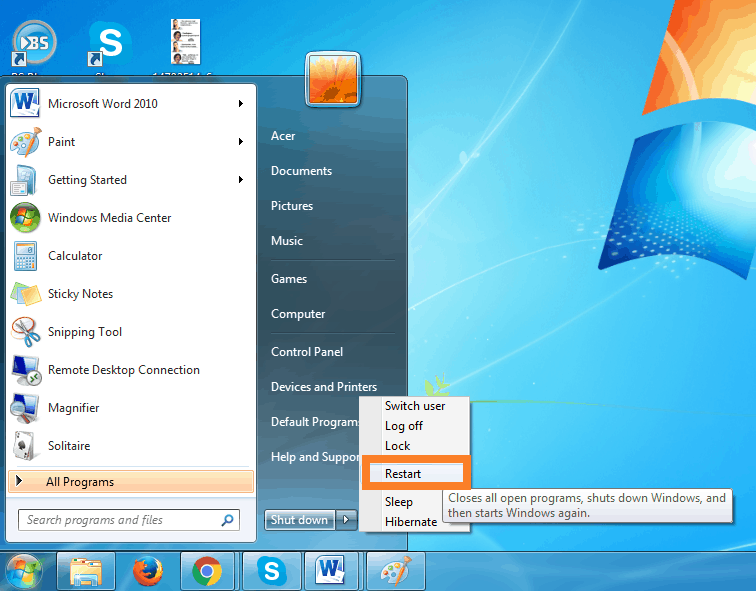Viewport: 756px width, 591px height.
Task: Open Remote Desktop Connection icon
Action: pyautogui.click(x=27, y=370)
